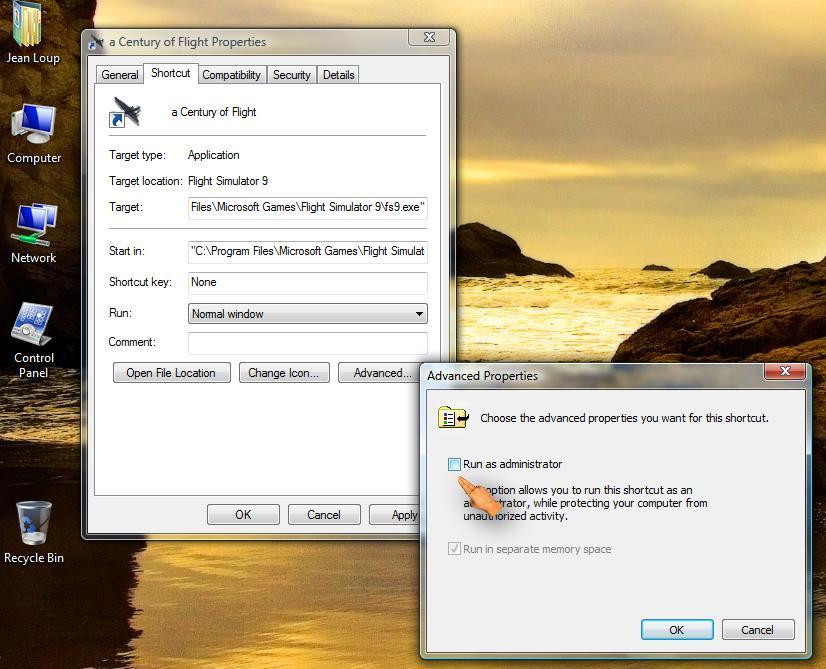Click the Open File Location button
Image resolution: width=826 pixels, height=669 pixels.
[171, 373]
